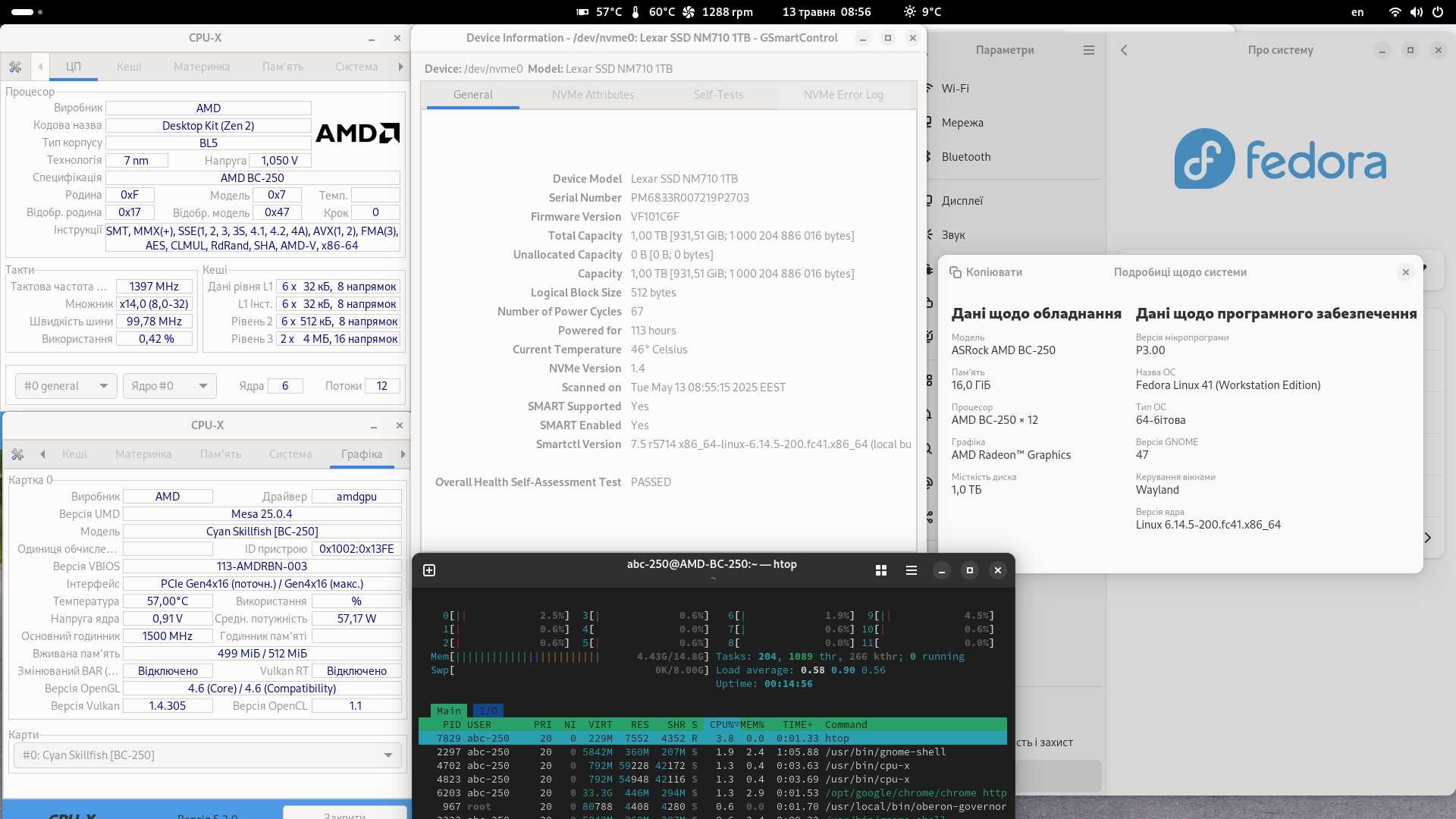
Task: Select General tab in GSmartControl
Action: coord(473,95)
